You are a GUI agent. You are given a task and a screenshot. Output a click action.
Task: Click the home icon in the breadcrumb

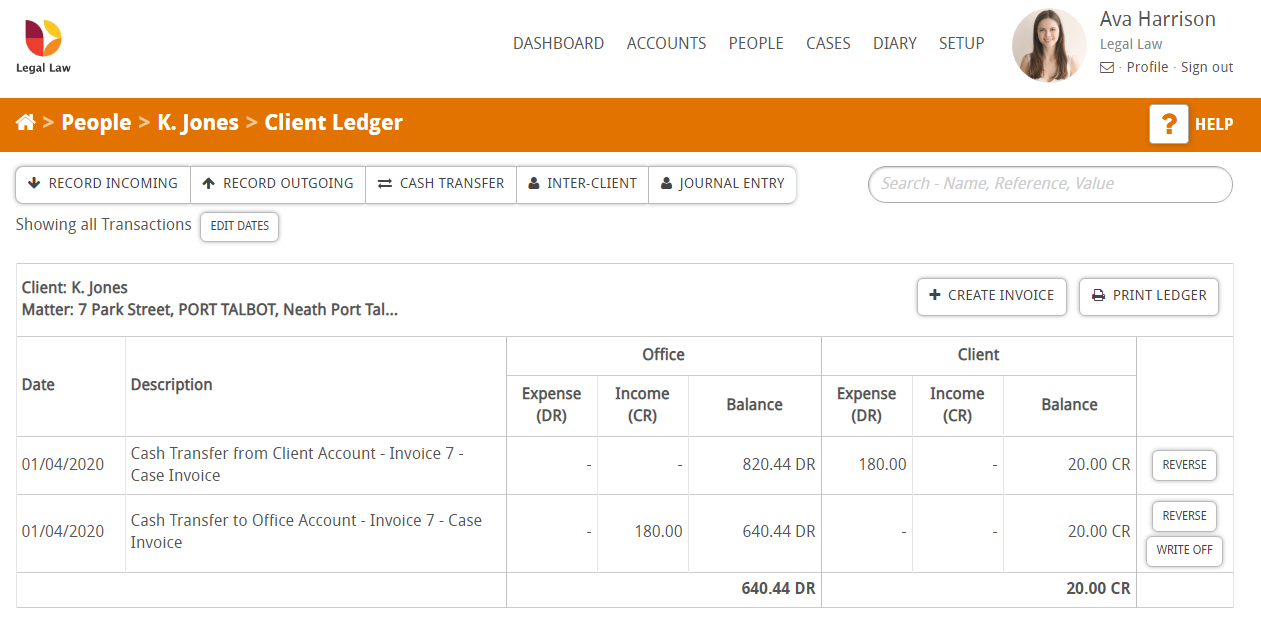(x=28, y=123)
